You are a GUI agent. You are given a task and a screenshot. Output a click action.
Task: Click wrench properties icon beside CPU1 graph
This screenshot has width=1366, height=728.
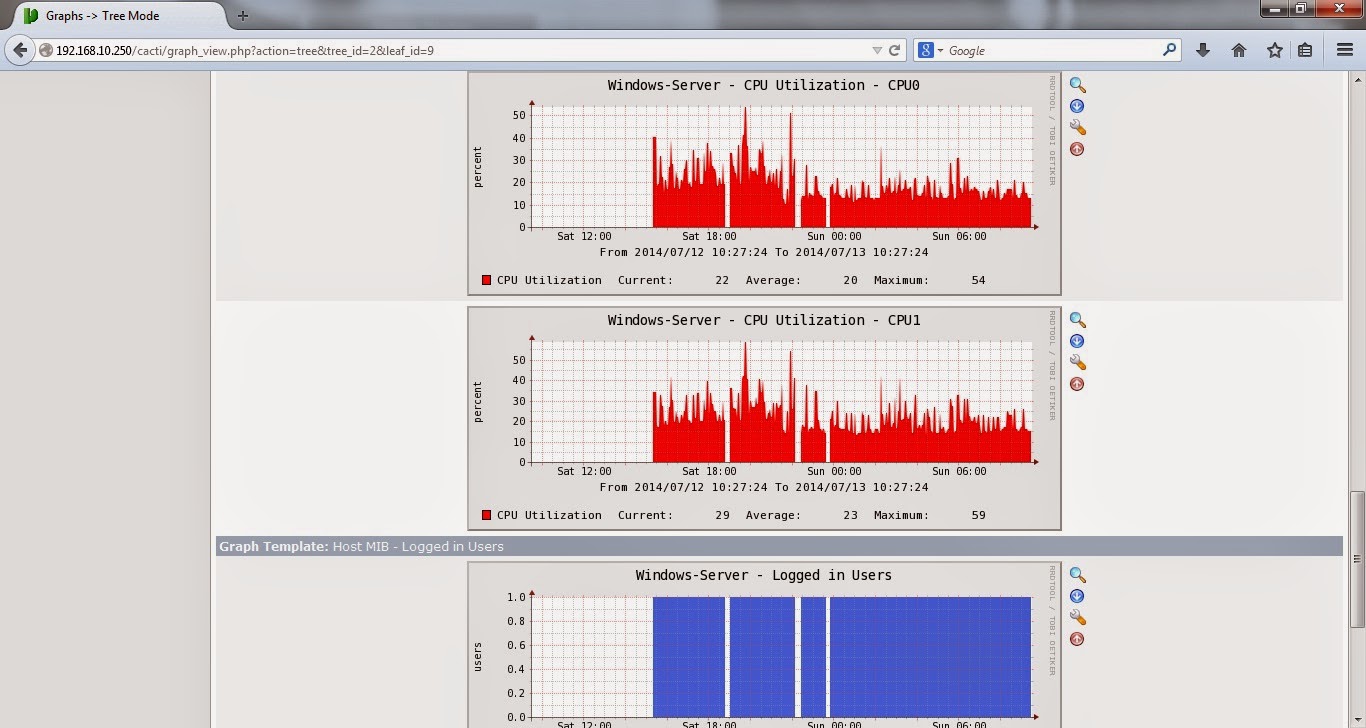1077,362
